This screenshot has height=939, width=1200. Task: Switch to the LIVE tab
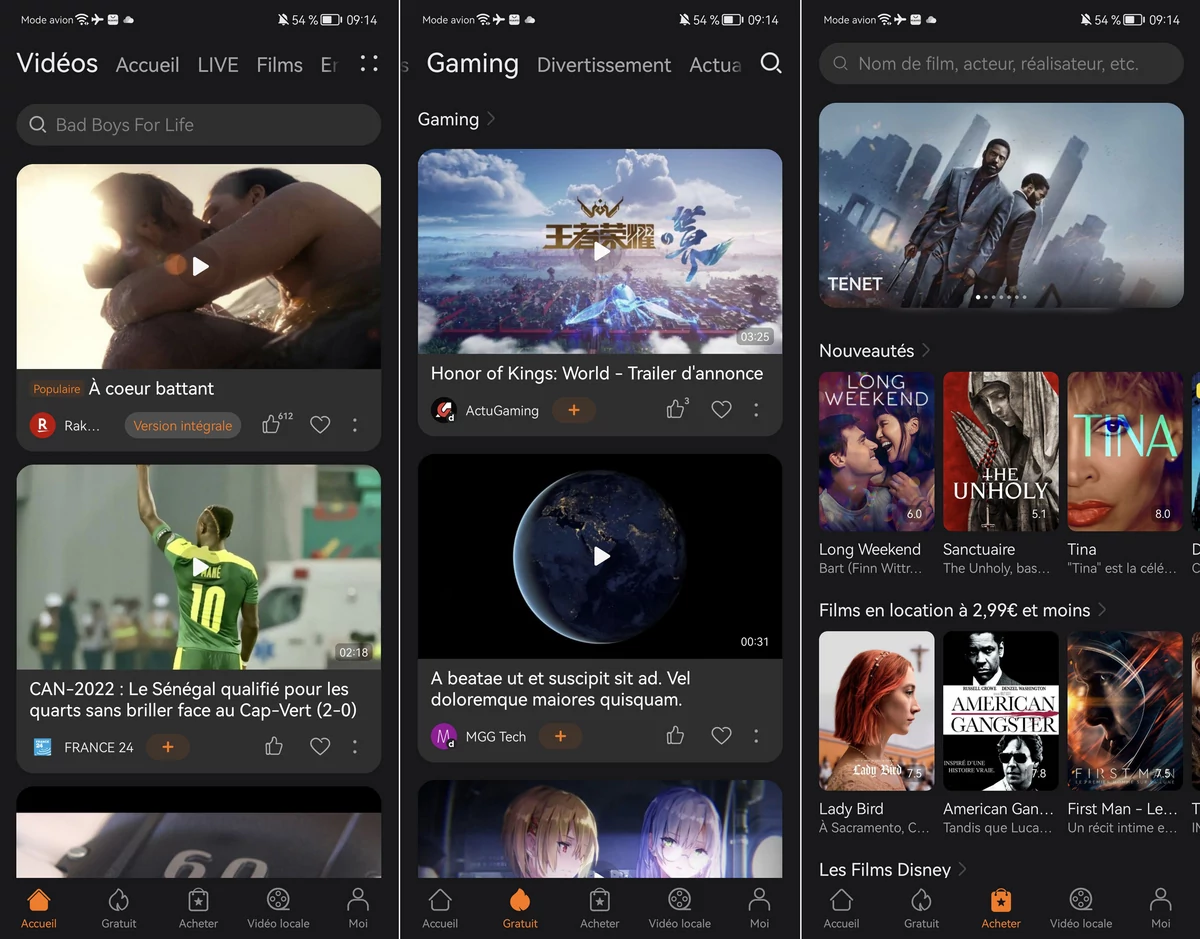click(x=218, y=65)
